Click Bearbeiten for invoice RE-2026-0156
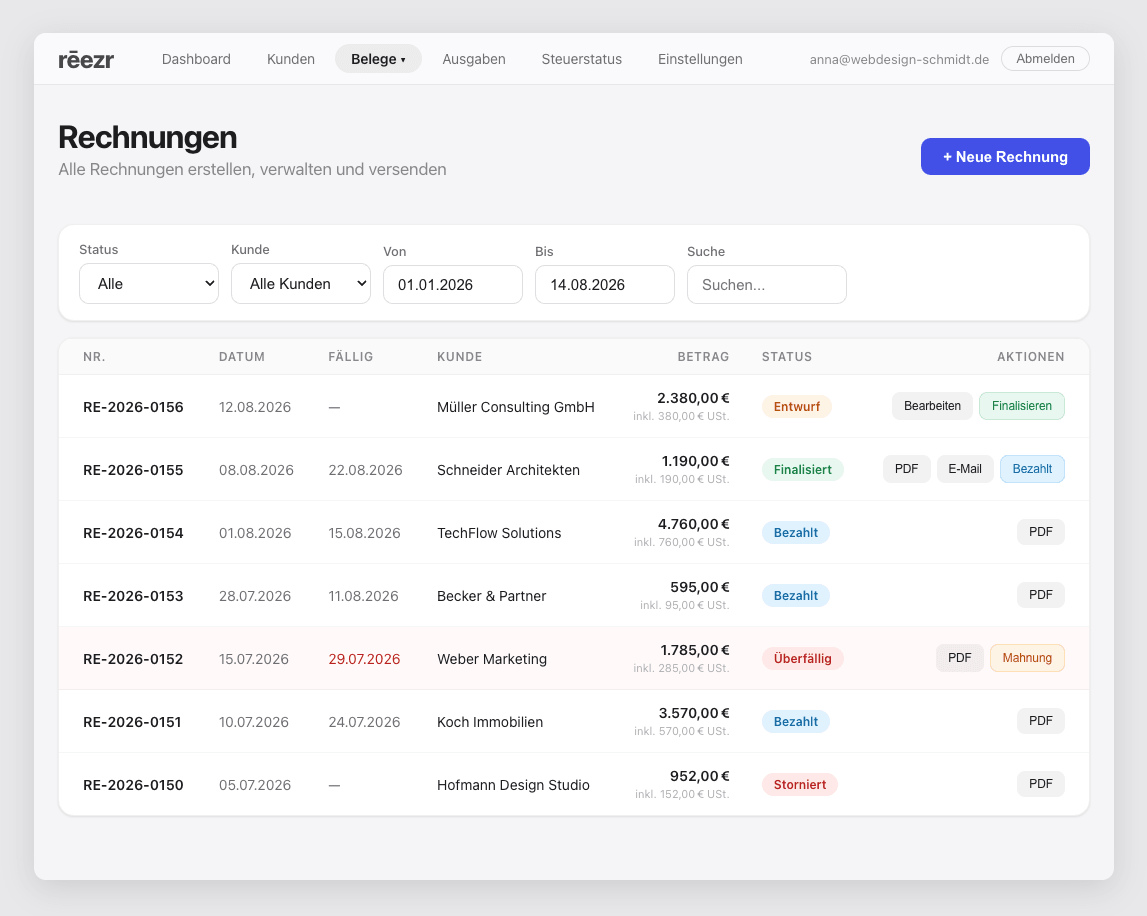This screenshot has width=1147, height=916. click(x=932, y=406)
